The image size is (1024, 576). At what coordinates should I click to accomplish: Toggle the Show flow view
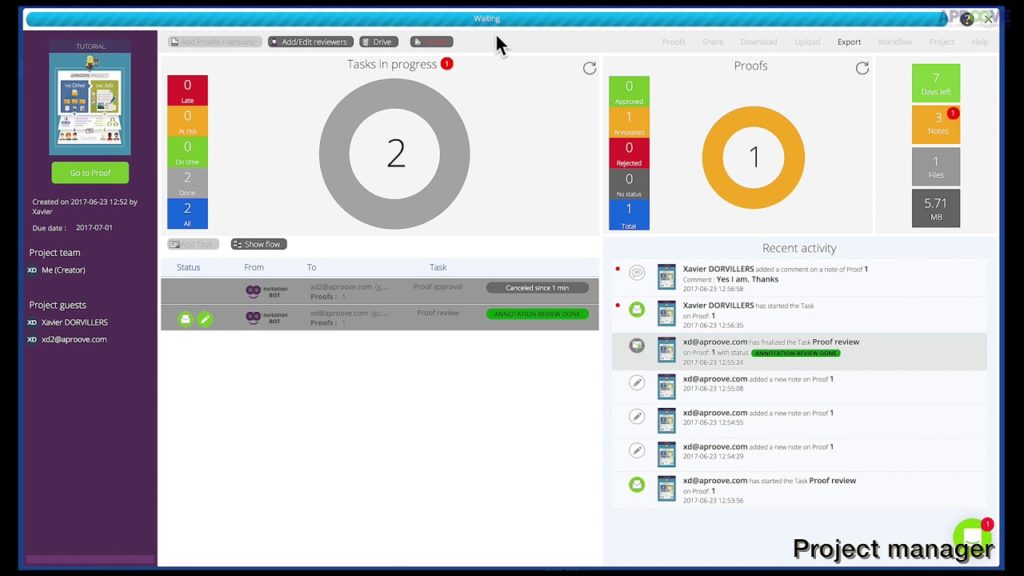point(258,244)
